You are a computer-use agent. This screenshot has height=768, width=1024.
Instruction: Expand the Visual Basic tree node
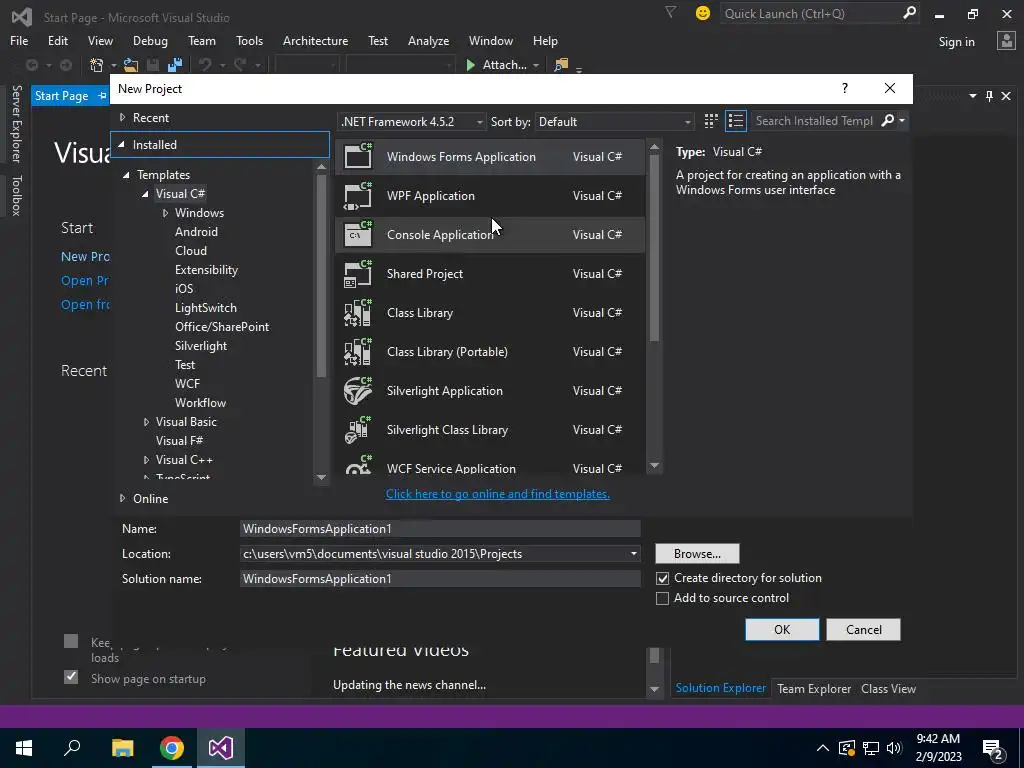click(x=146, y=422)
